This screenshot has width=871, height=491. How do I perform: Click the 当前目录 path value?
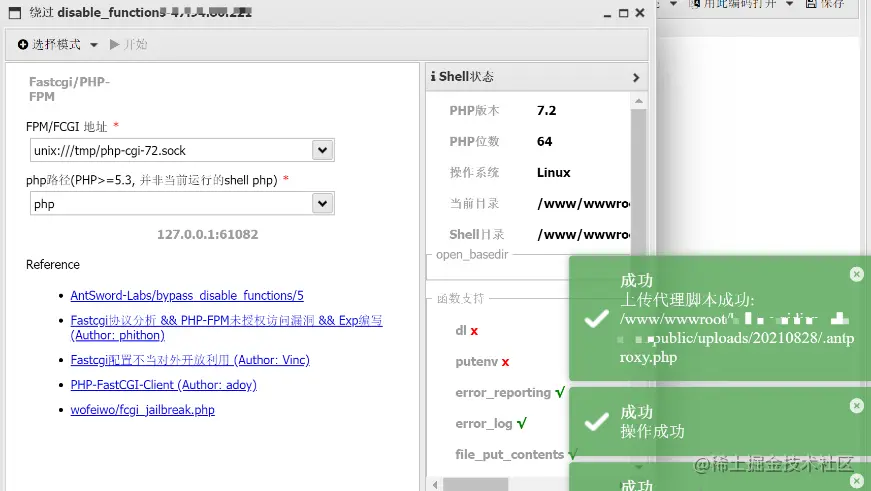(x=583, y=204)
